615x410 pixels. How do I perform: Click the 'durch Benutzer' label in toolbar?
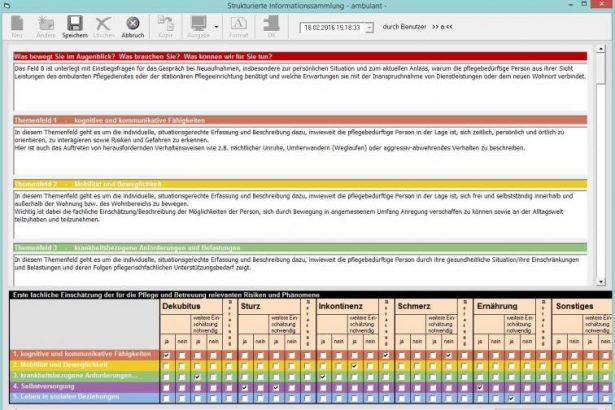[404, 27]
